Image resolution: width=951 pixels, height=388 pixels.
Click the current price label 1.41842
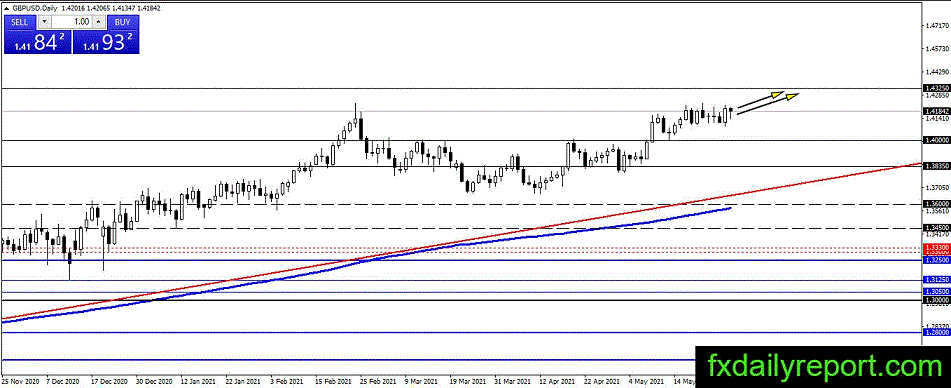coord(936,111)
